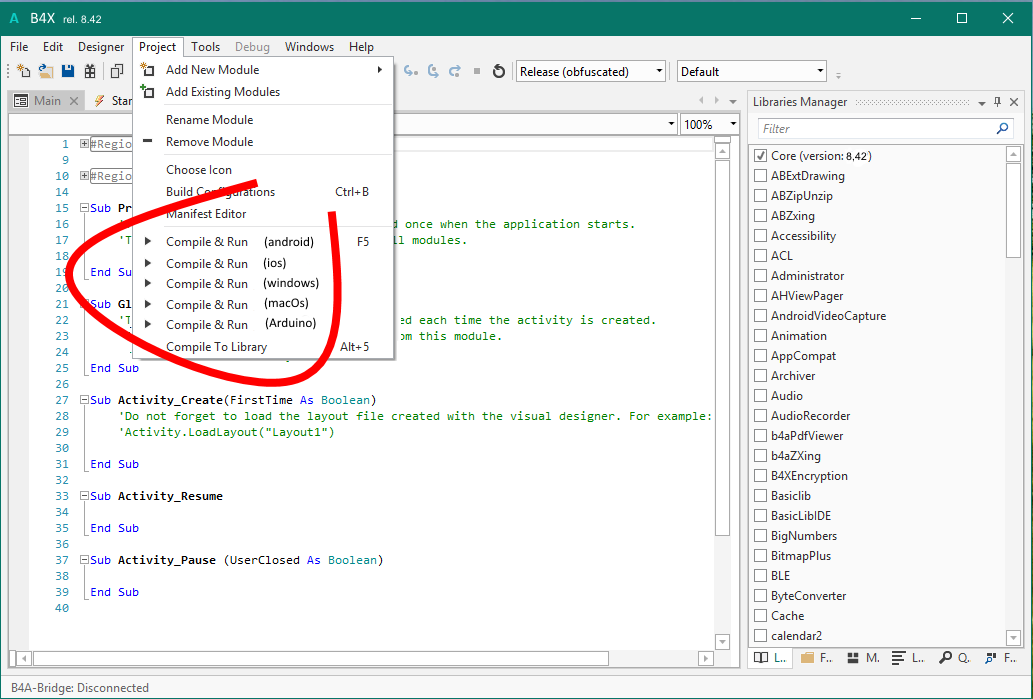
Task: Close the Main tab
Action: coord(74,101)
